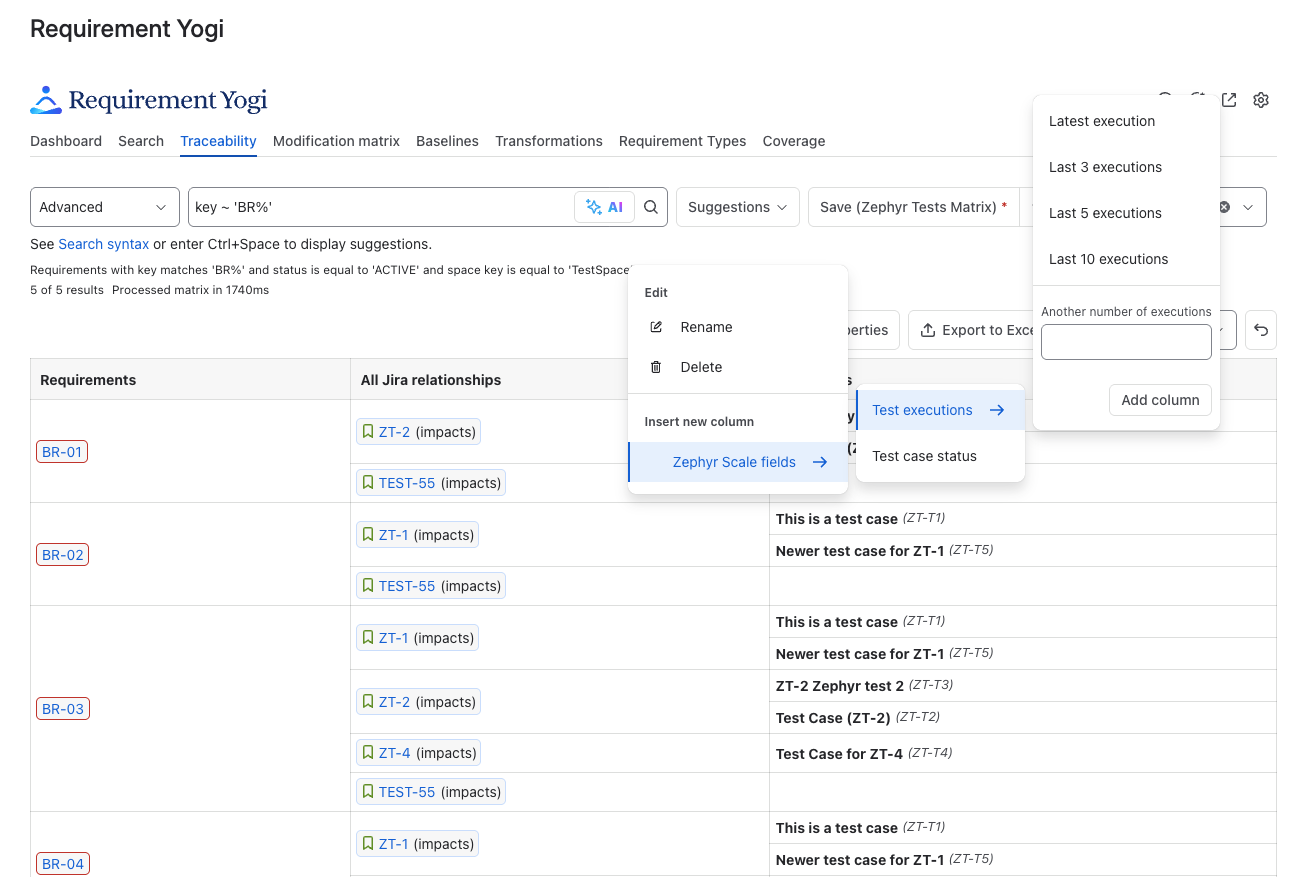Click 'This is a test case' in BR-02
The image size is (1297, 877).
coord(837,519)
